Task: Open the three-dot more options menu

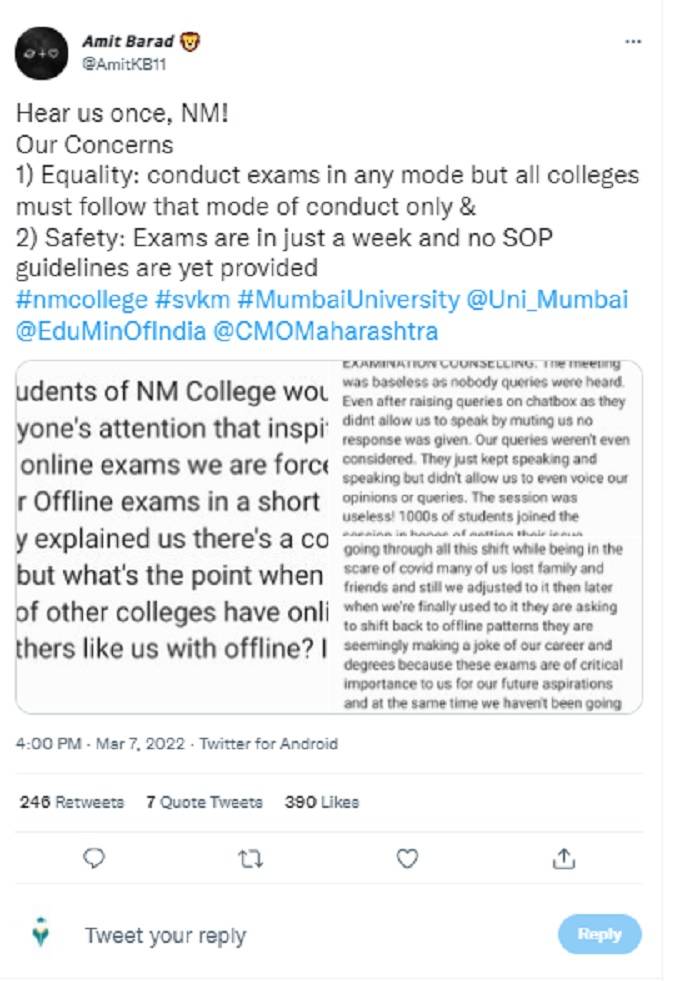Action: [x=633, y=42]
